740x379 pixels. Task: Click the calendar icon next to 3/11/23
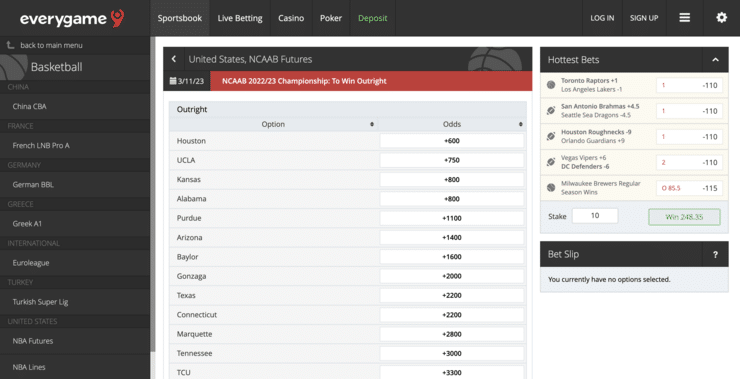coord(173,81)
